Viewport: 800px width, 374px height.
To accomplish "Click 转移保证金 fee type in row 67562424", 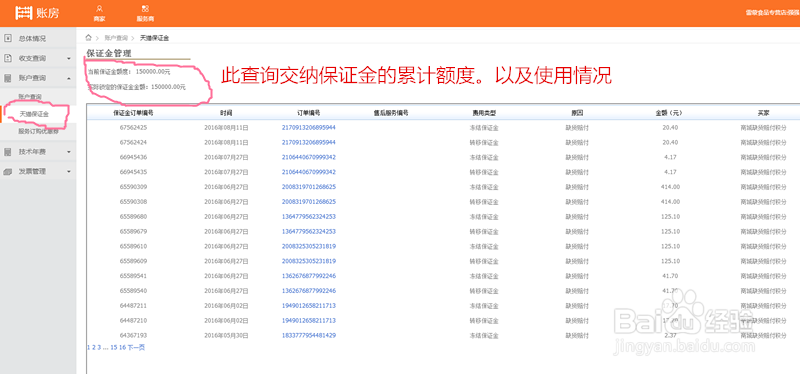I will click(x=484, y=142).
